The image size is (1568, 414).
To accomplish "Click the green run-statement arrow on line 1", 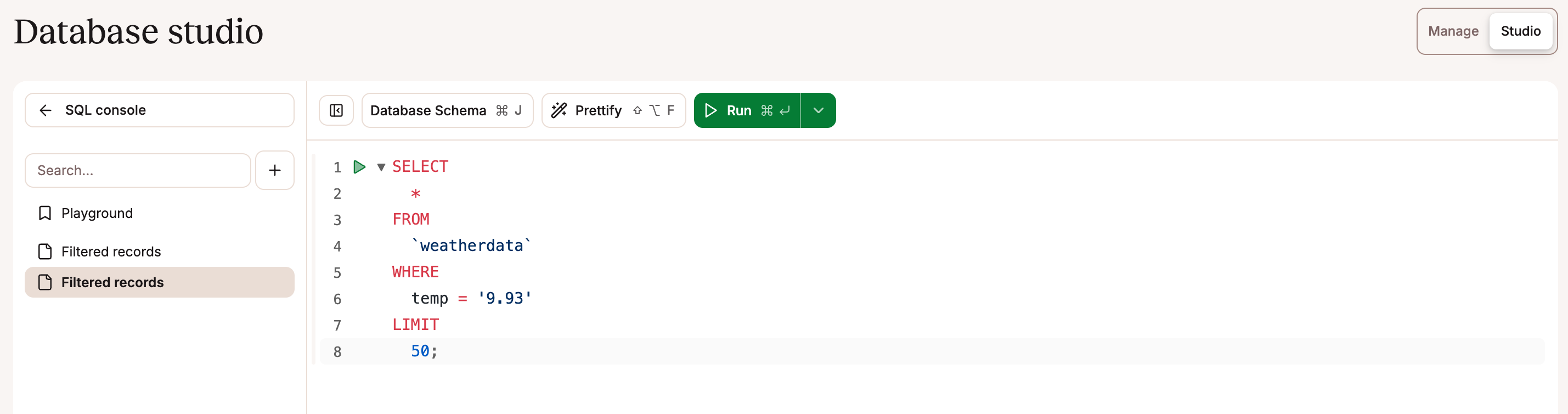I will pos(359,167).
